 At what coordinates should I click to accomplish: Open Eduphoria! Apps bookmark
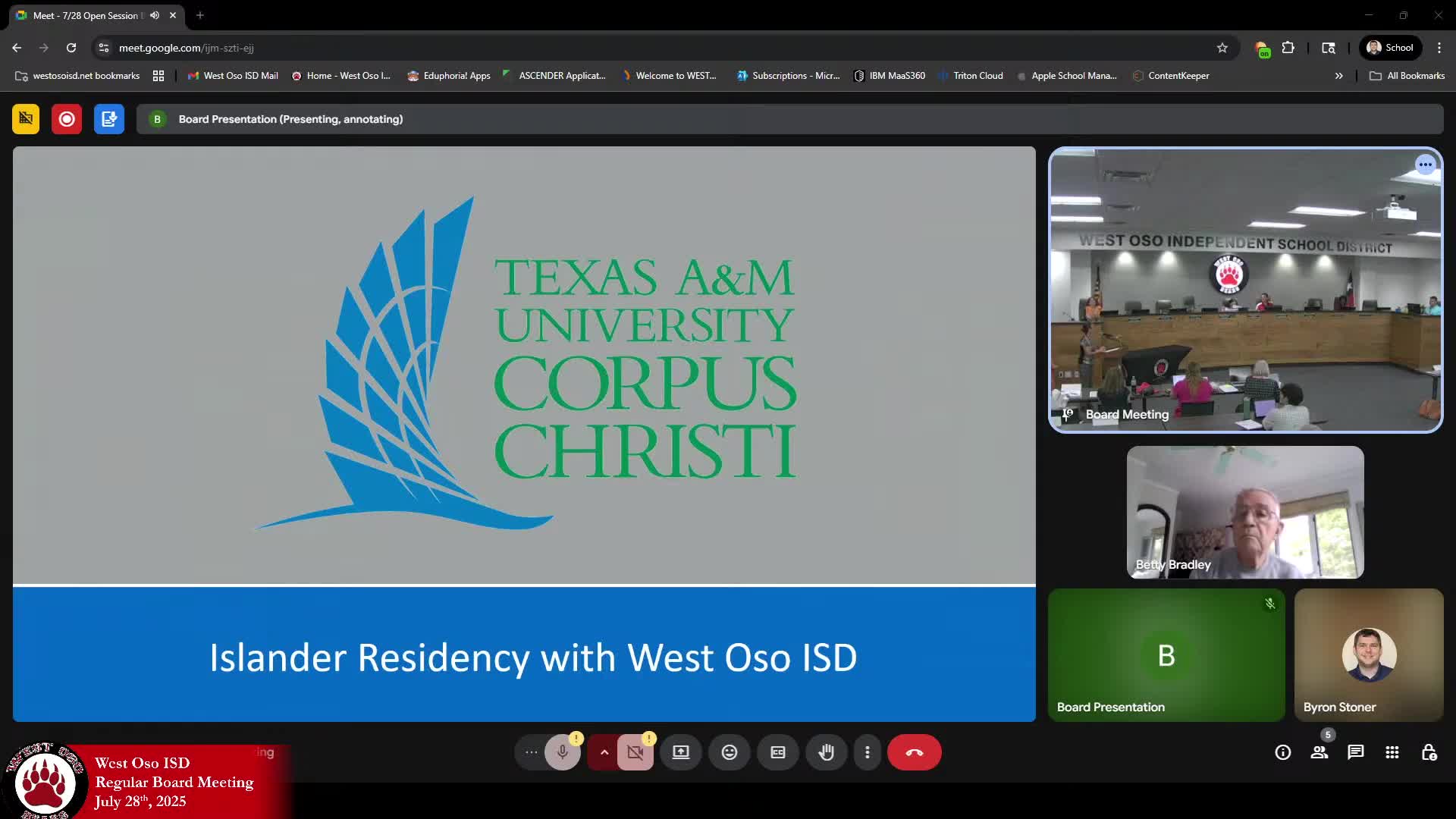[449, 76]
